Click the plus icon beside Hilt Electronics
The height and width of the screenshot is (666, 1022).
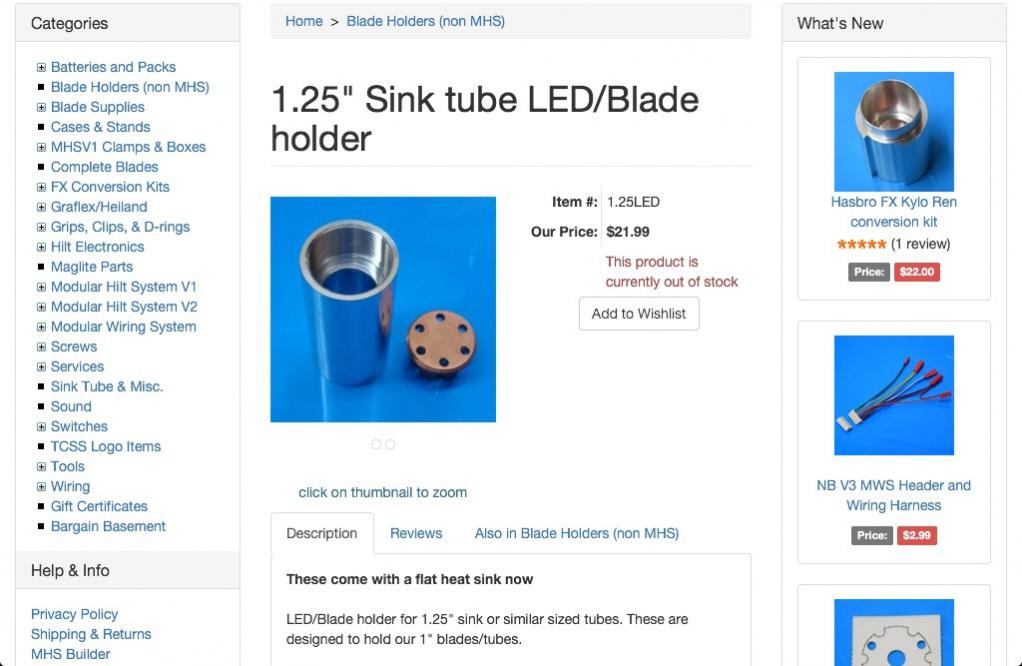[x=41, y=248]
